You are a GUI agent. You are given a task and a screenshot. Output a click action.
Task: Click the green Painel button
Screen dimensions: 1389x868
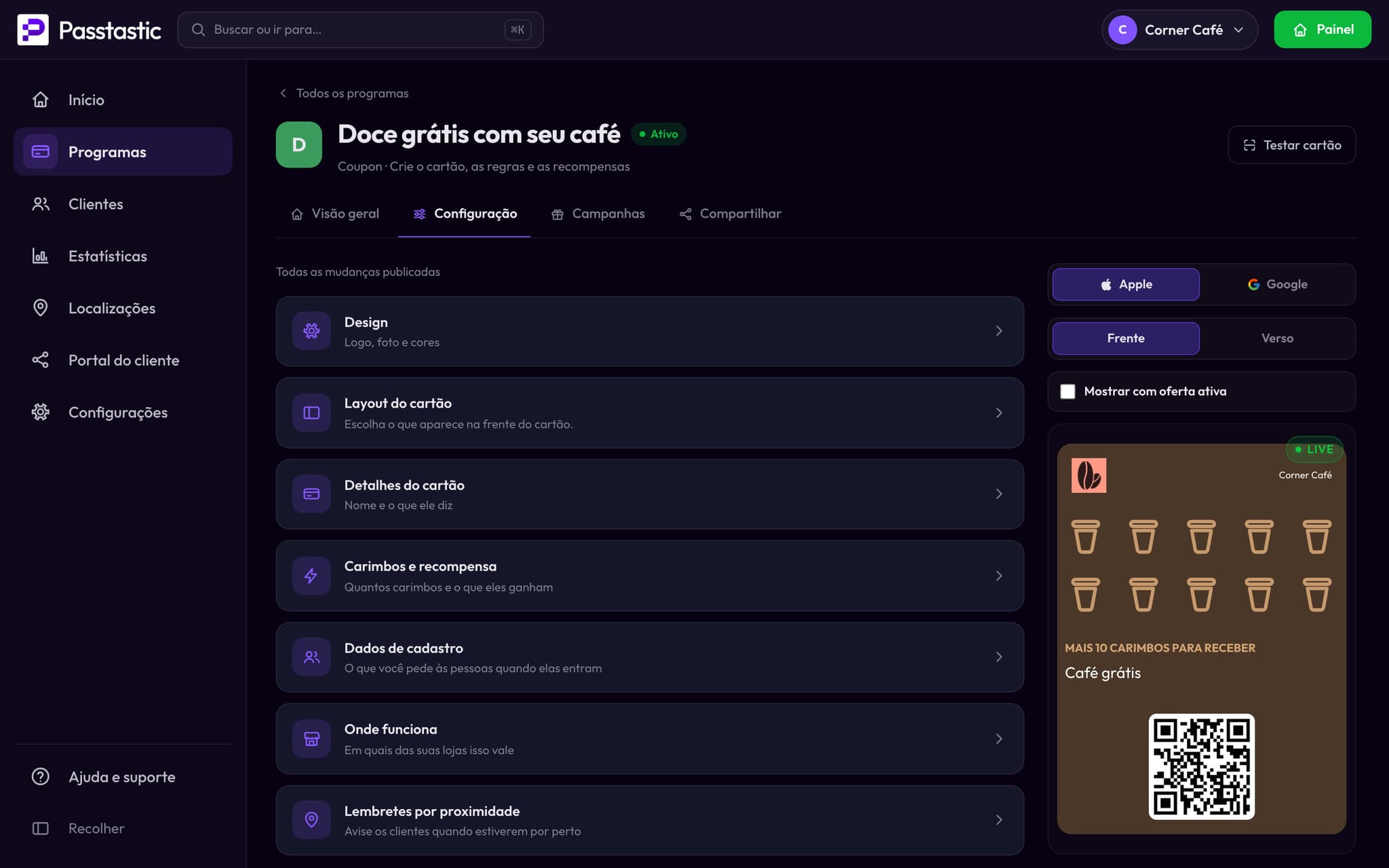(x=1323, y=30)
